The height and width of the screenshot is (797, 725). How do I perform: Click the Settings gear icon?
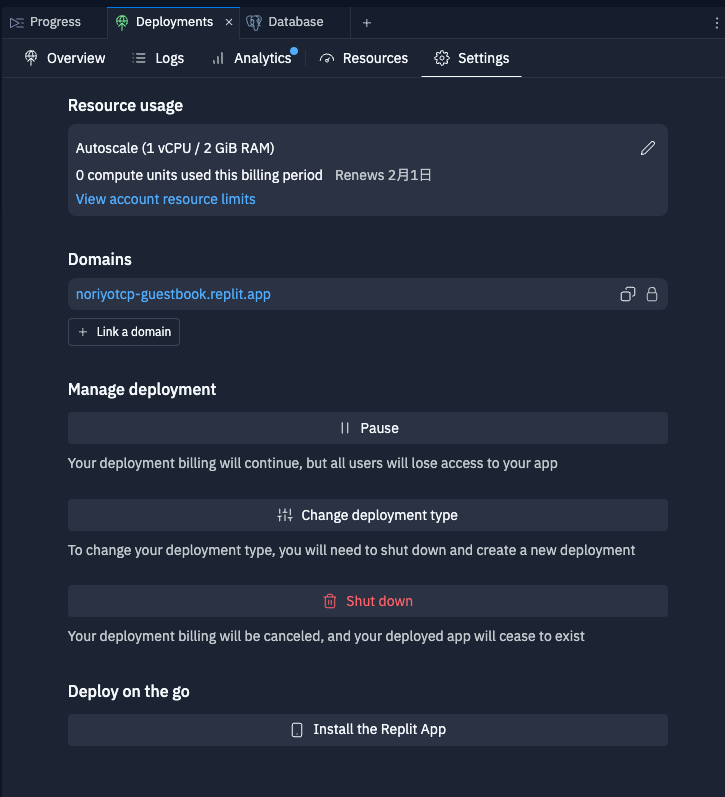coord(441,58)
